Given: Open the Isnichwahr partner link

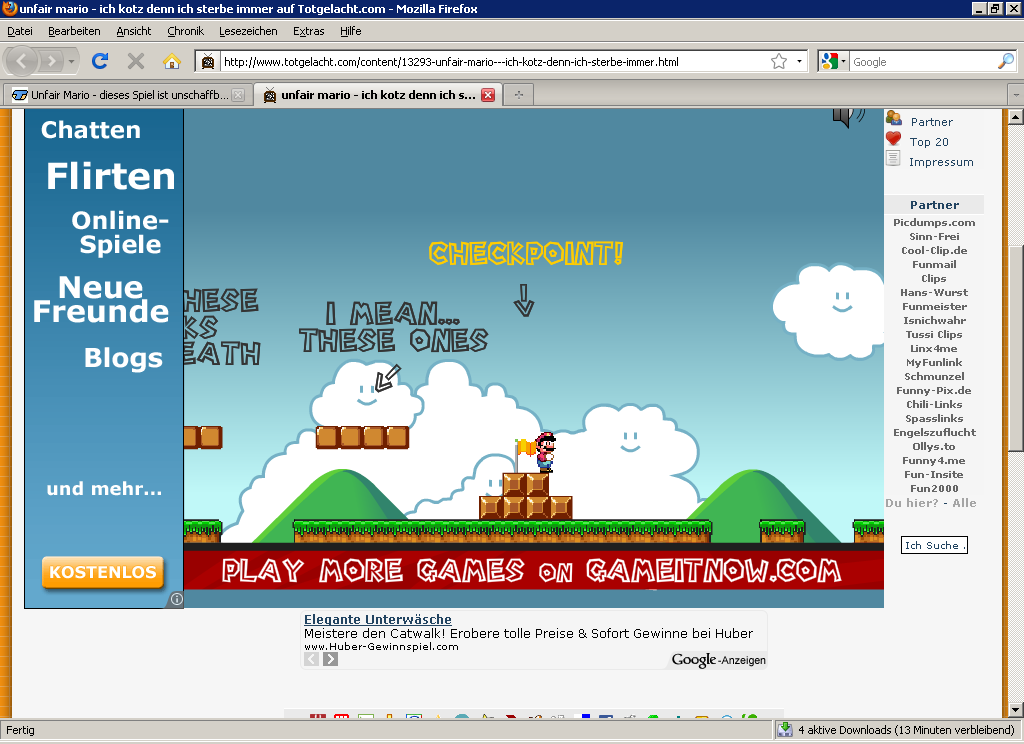Looking at the screenshot, I should (934, 320).
